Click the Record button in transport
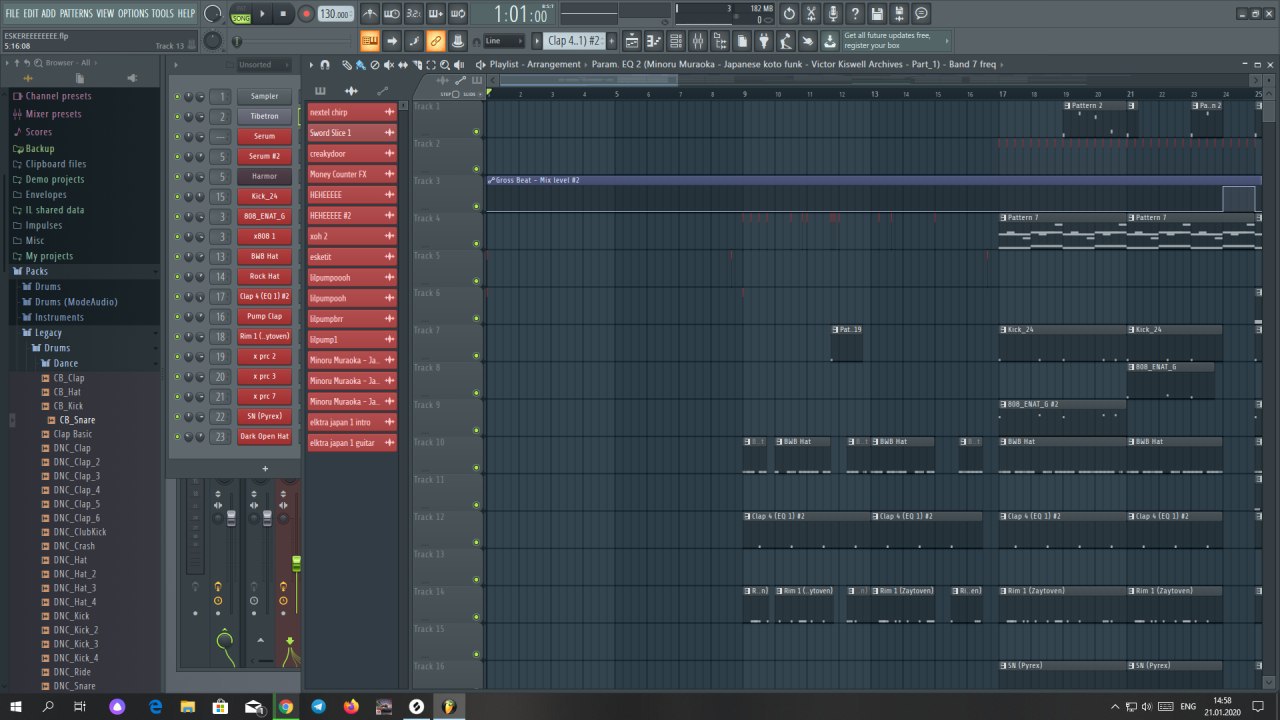The height and width of the screenshot is (720, 1280). (306, 14)
